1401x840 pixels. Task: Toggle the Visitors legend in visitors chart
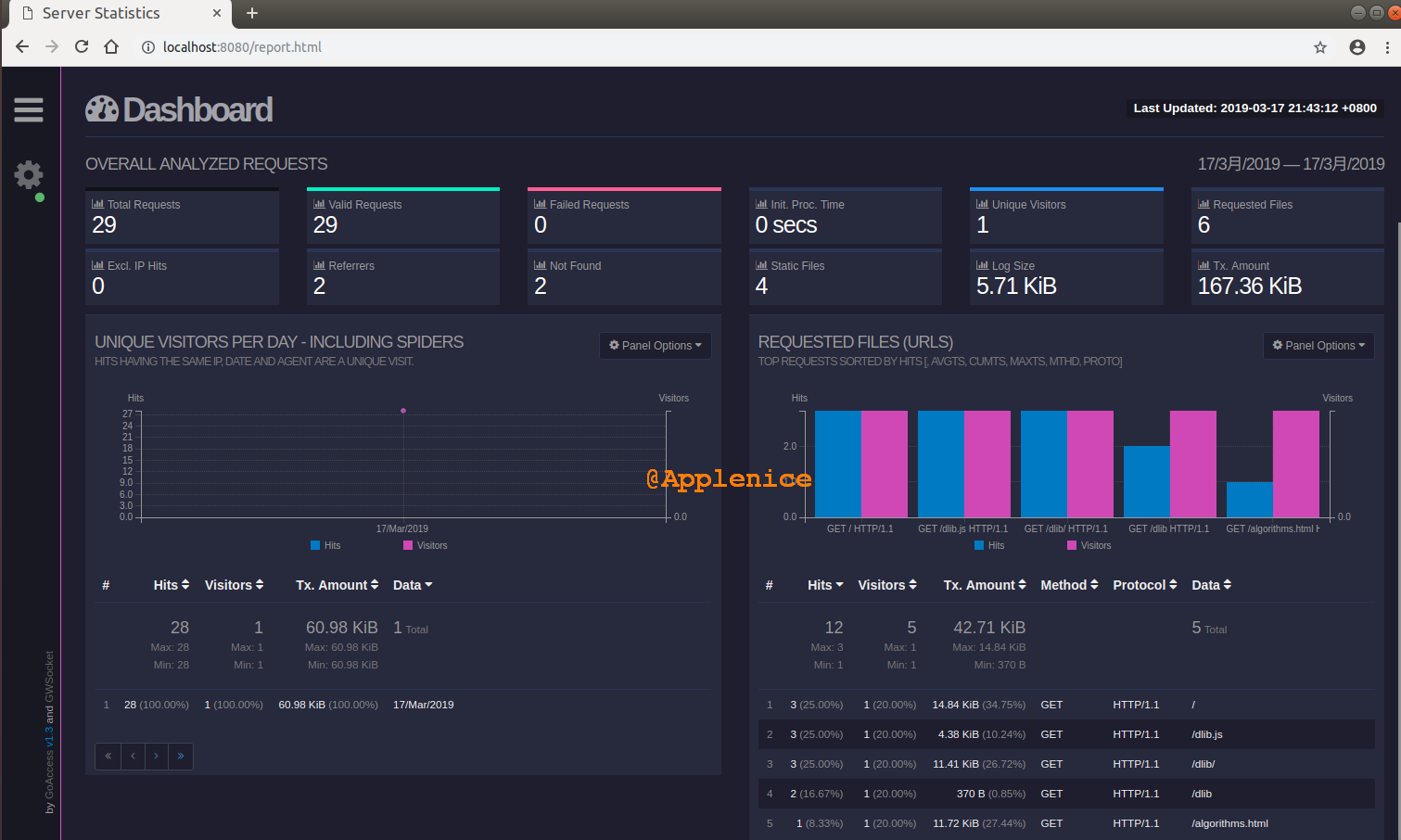pos(426,545)
